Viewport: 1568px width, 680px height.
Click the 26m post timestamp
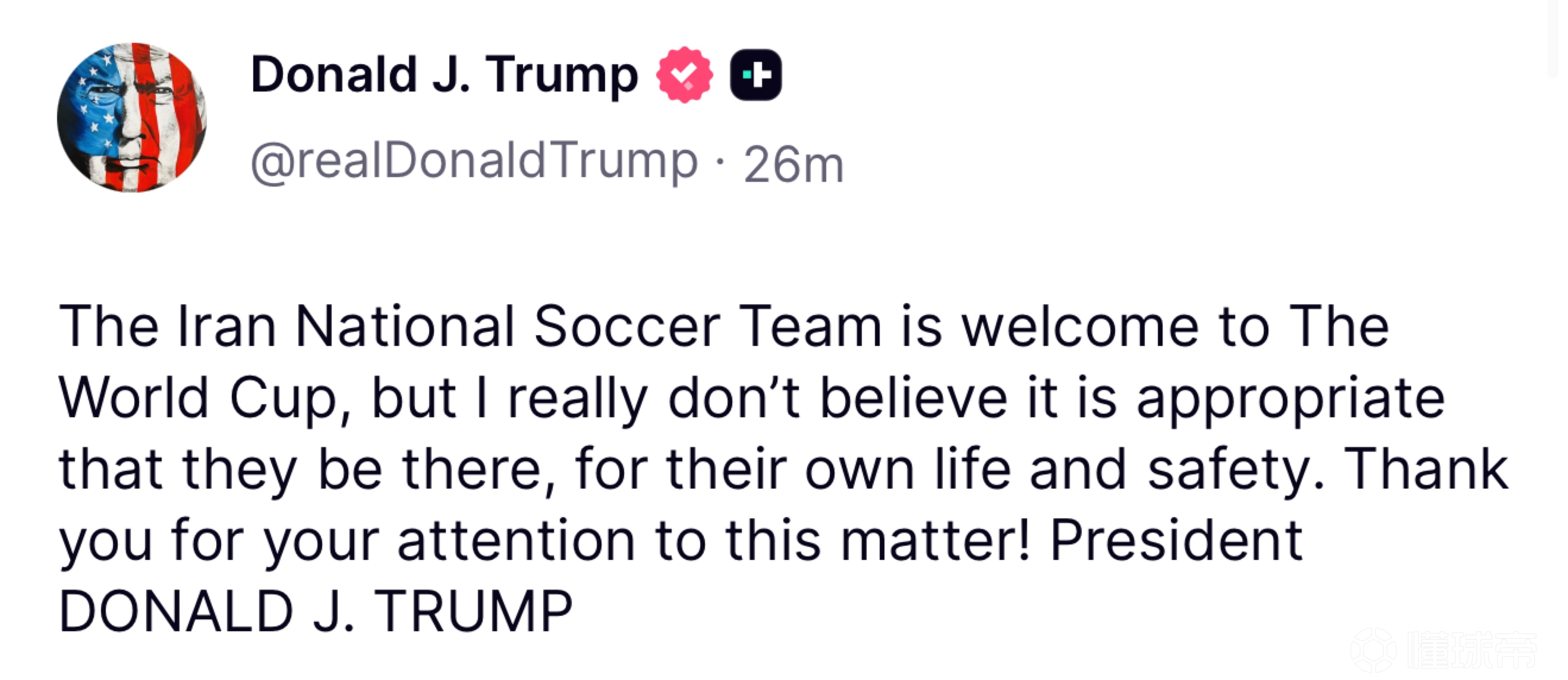[x=793, y=164]
